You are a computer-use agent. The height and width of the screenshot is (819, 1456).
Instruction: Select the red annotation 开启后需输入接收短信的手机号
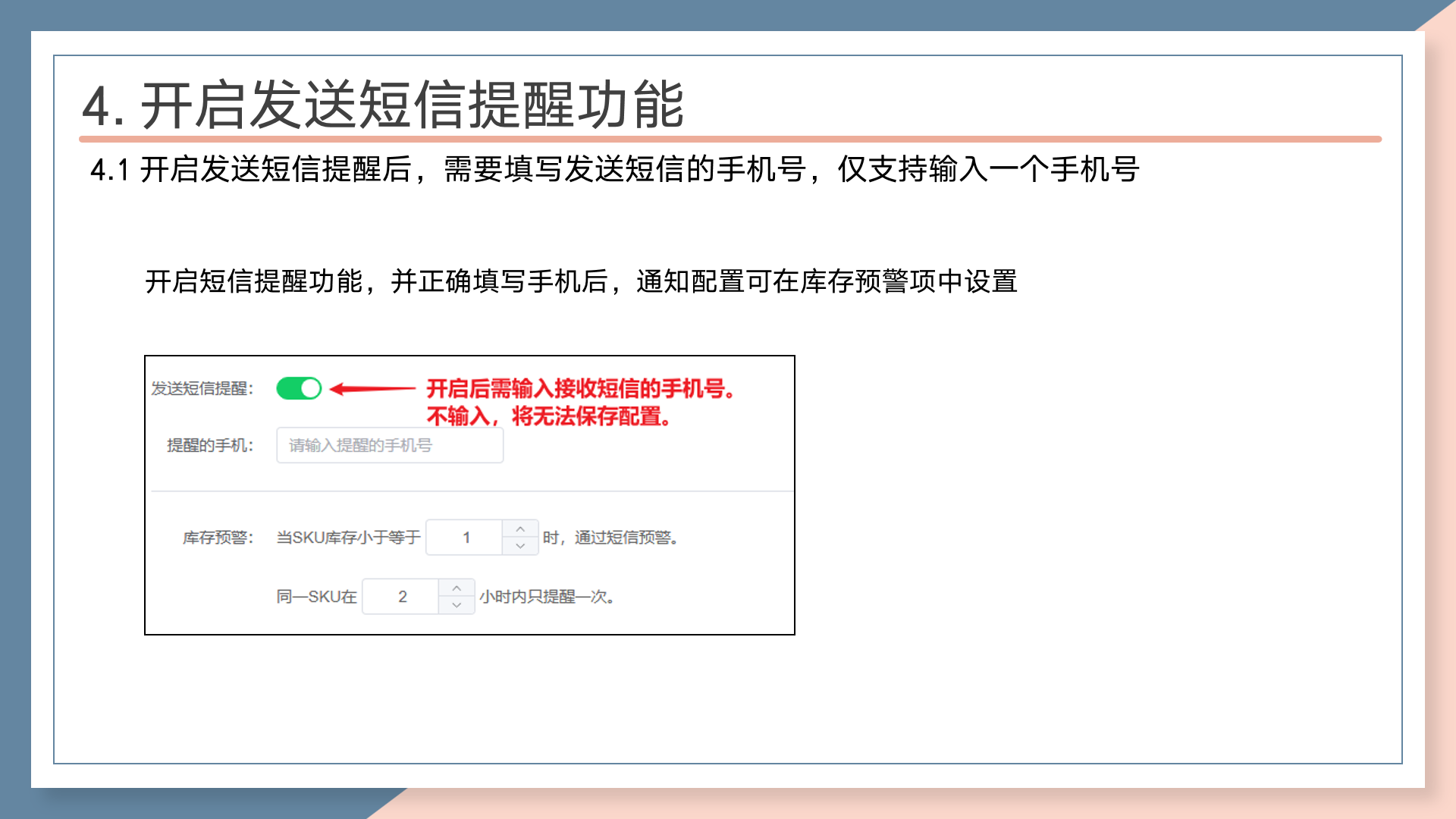[580, 389]
